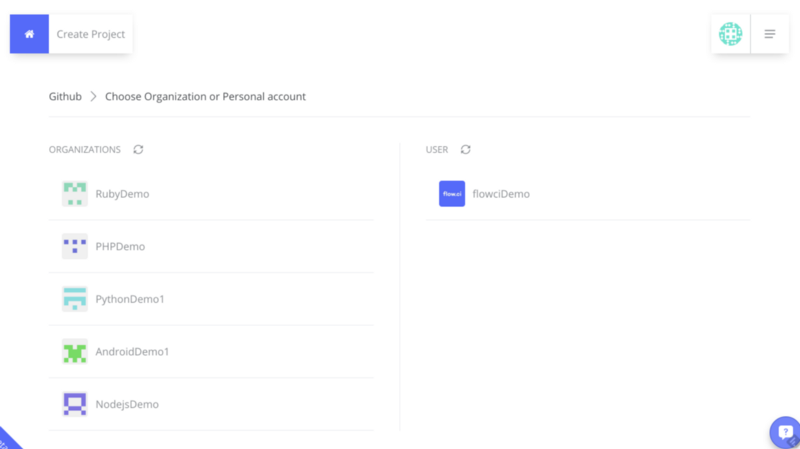The width and height of the screenshot is (800, 449).
Task: Select the PythonDemo1 organization
Action: point(129,299)
